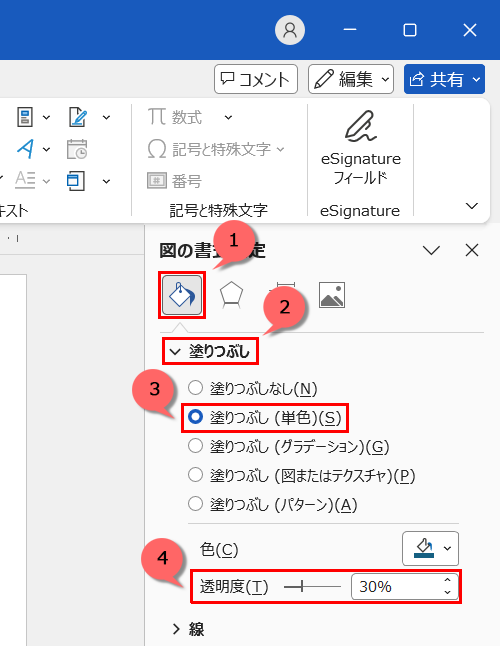Click the 透明度 transparency slider

[x=312, y=586]
